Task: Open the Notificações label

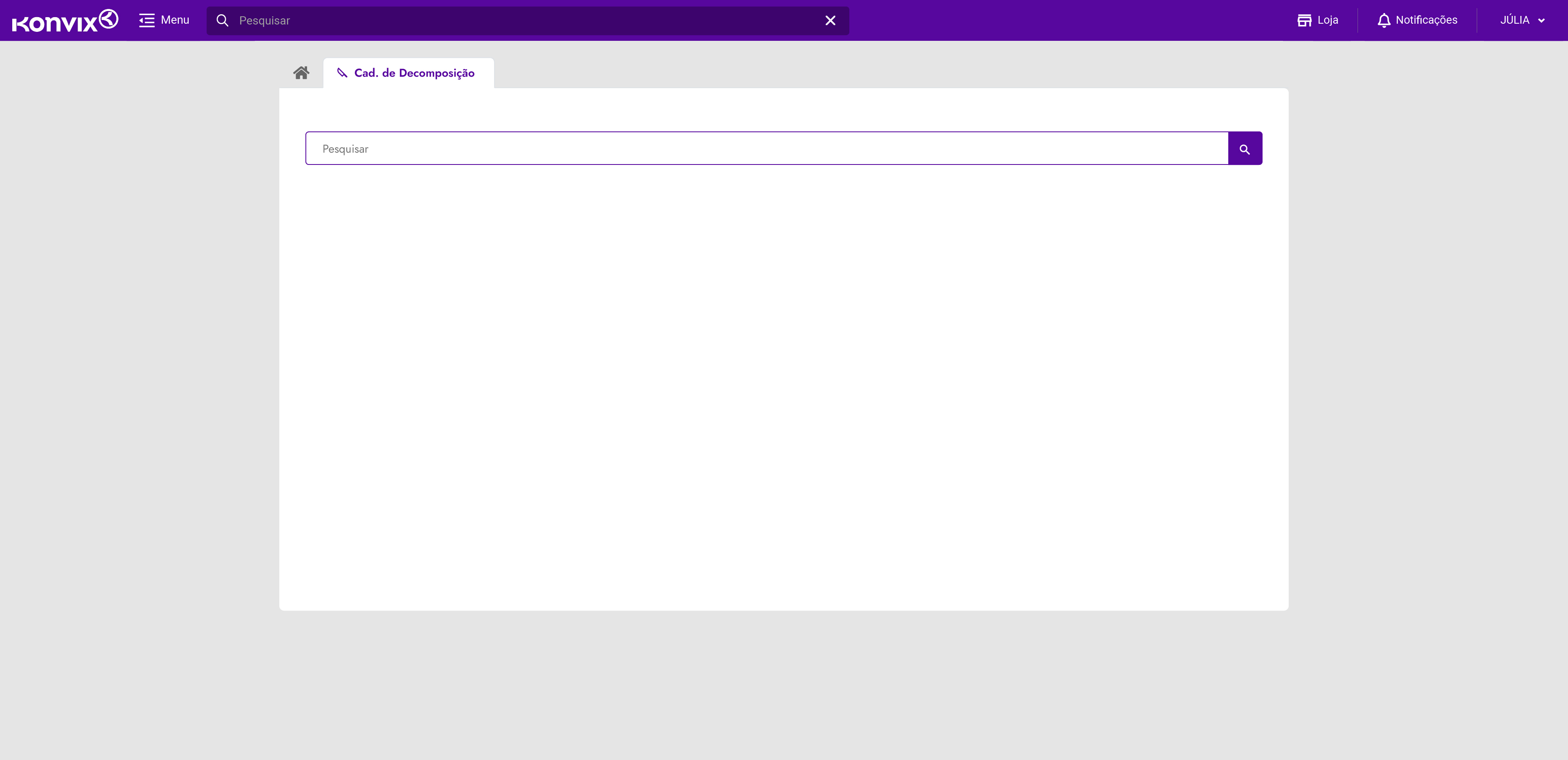Action: (x=1426, y=20)
